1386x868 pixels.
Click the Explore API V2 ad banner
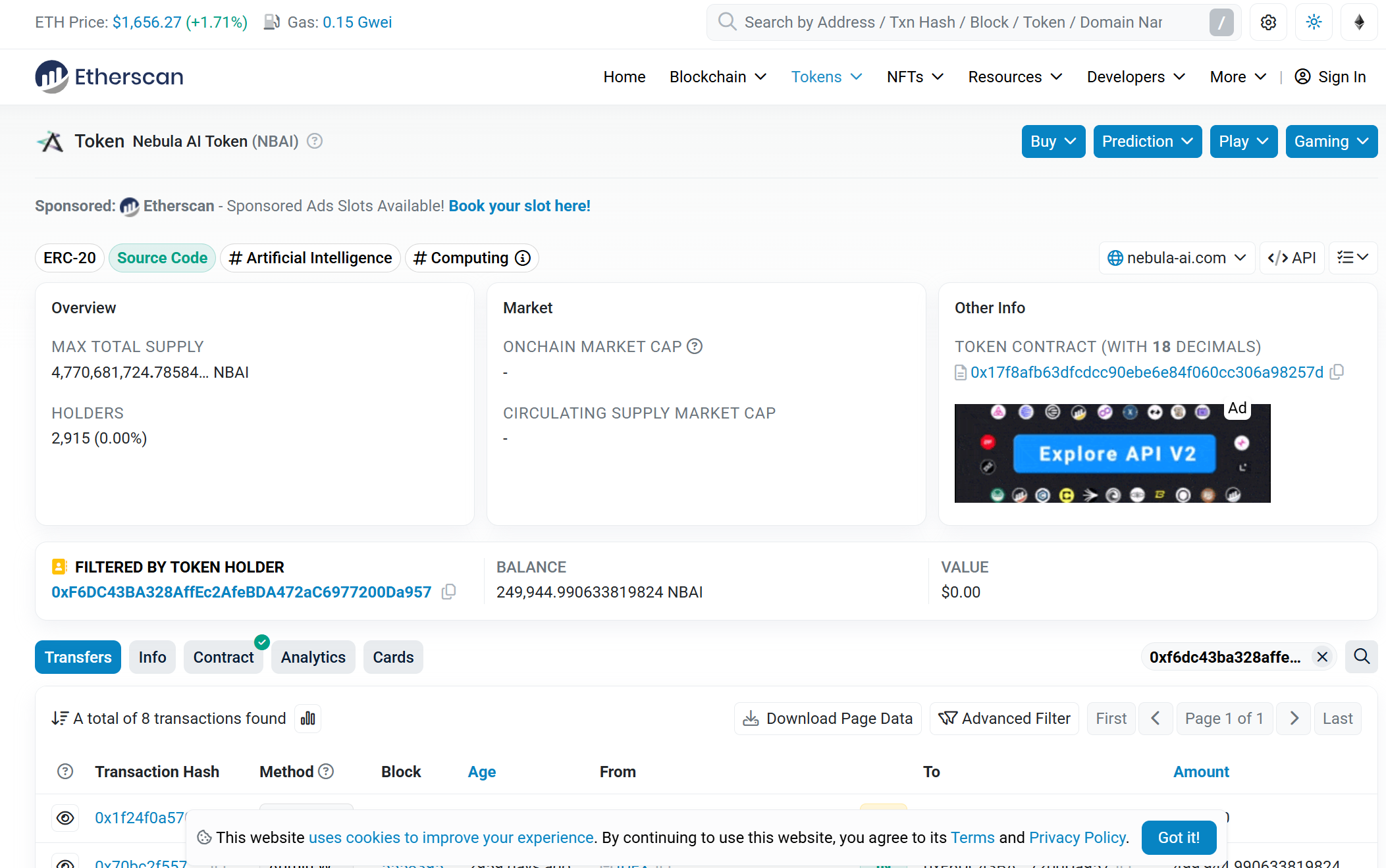coord(1113,453)
